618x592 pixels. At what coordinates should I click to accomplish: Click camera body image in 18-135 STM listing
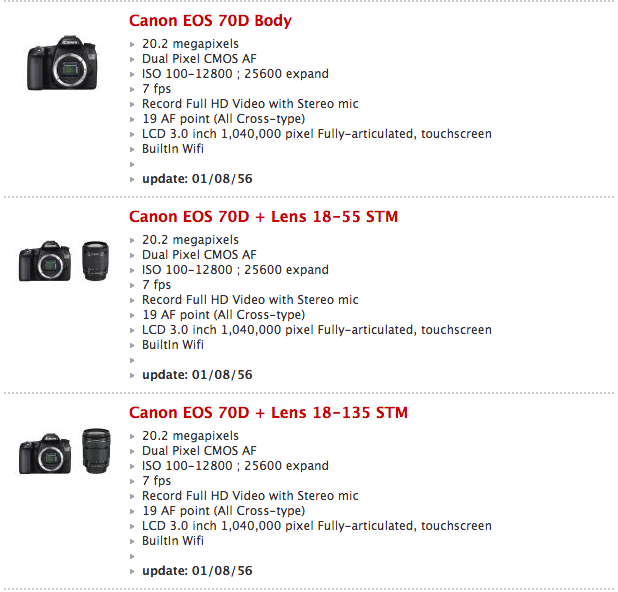45,453
